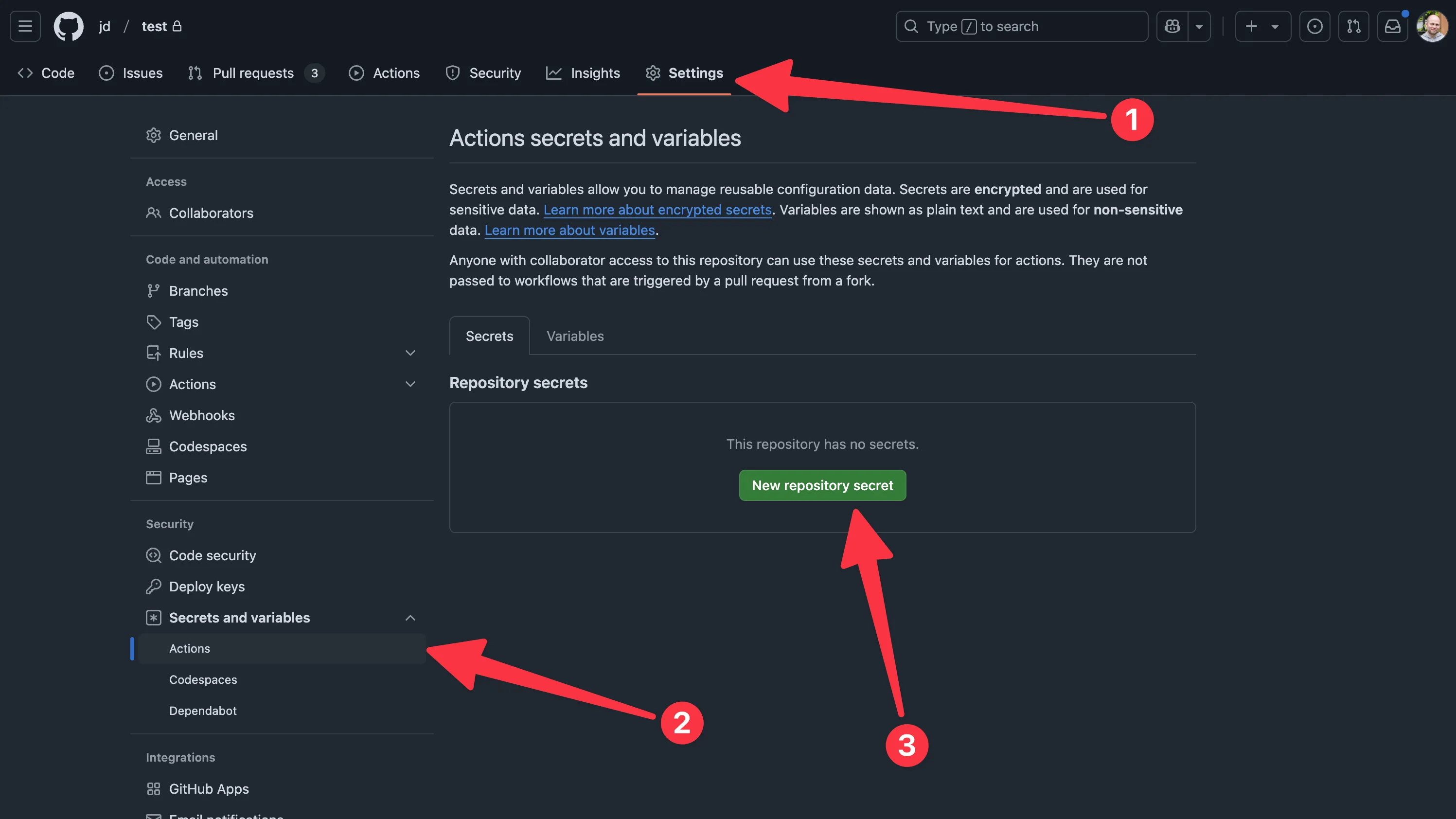1456x819 pixels.
Task: Switch to the Variables tab
Action: [574, 335]
